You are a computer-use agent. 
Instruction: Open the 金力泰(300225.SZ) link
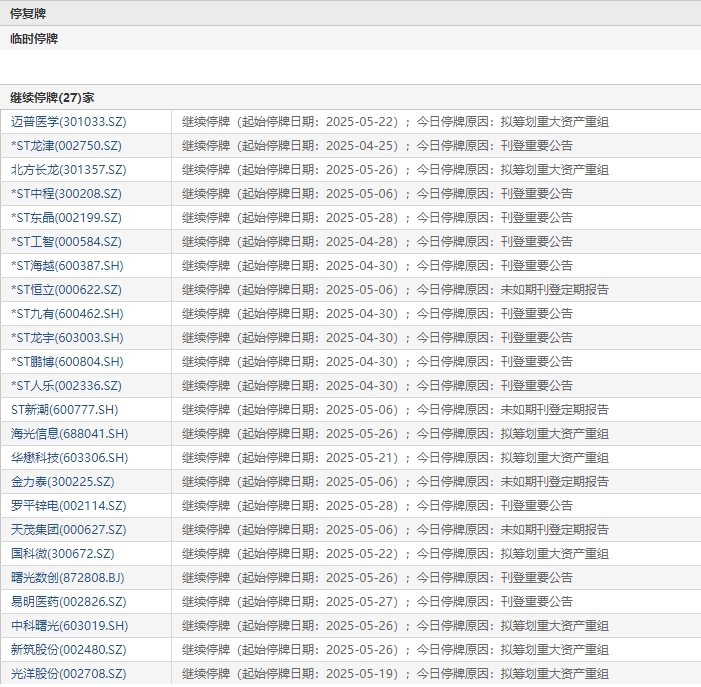tap(63, 481)
